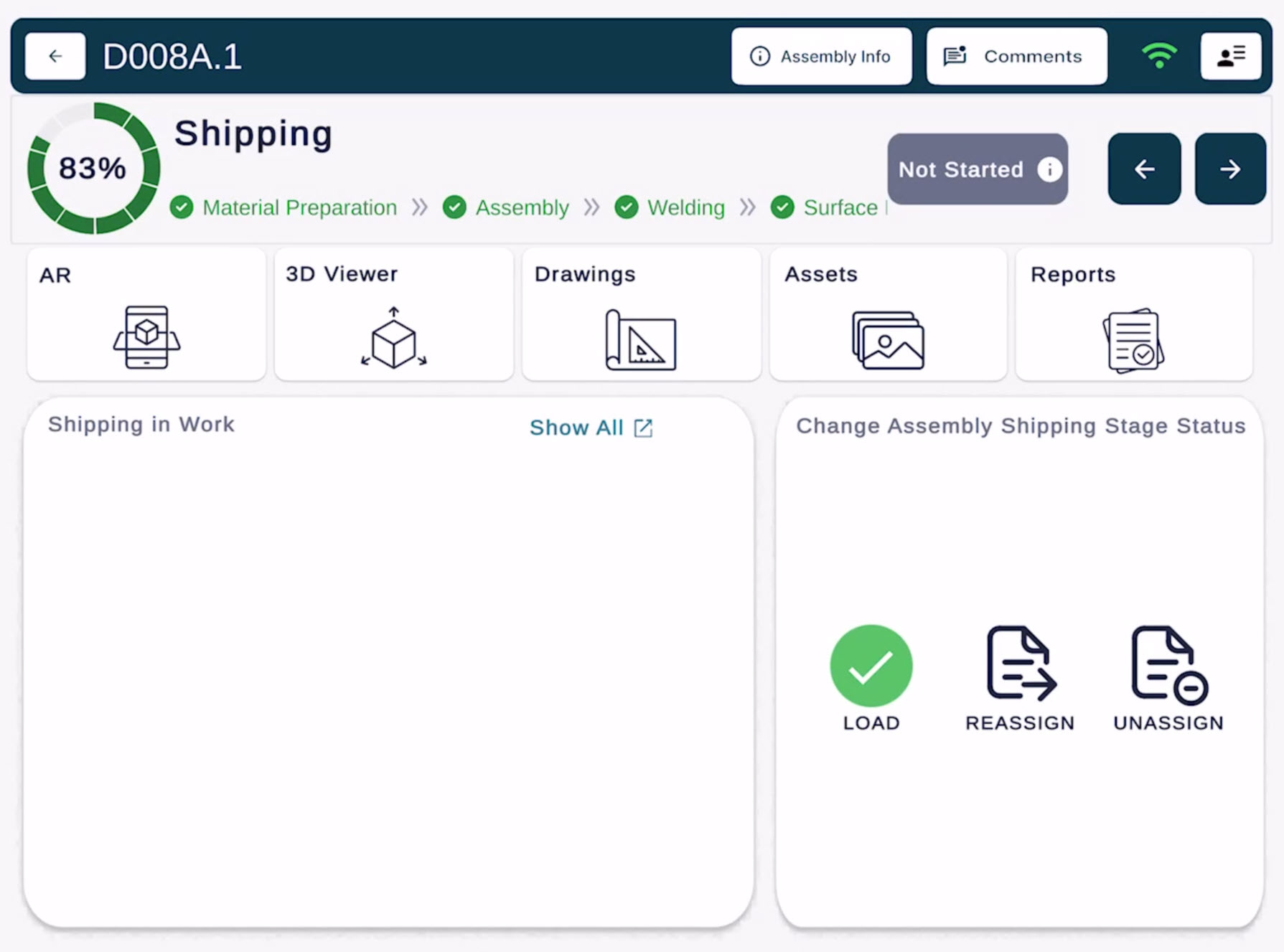Select the Material Preparation stage
This screenshot has width=1284, height=952.
[x=299, y=207]
